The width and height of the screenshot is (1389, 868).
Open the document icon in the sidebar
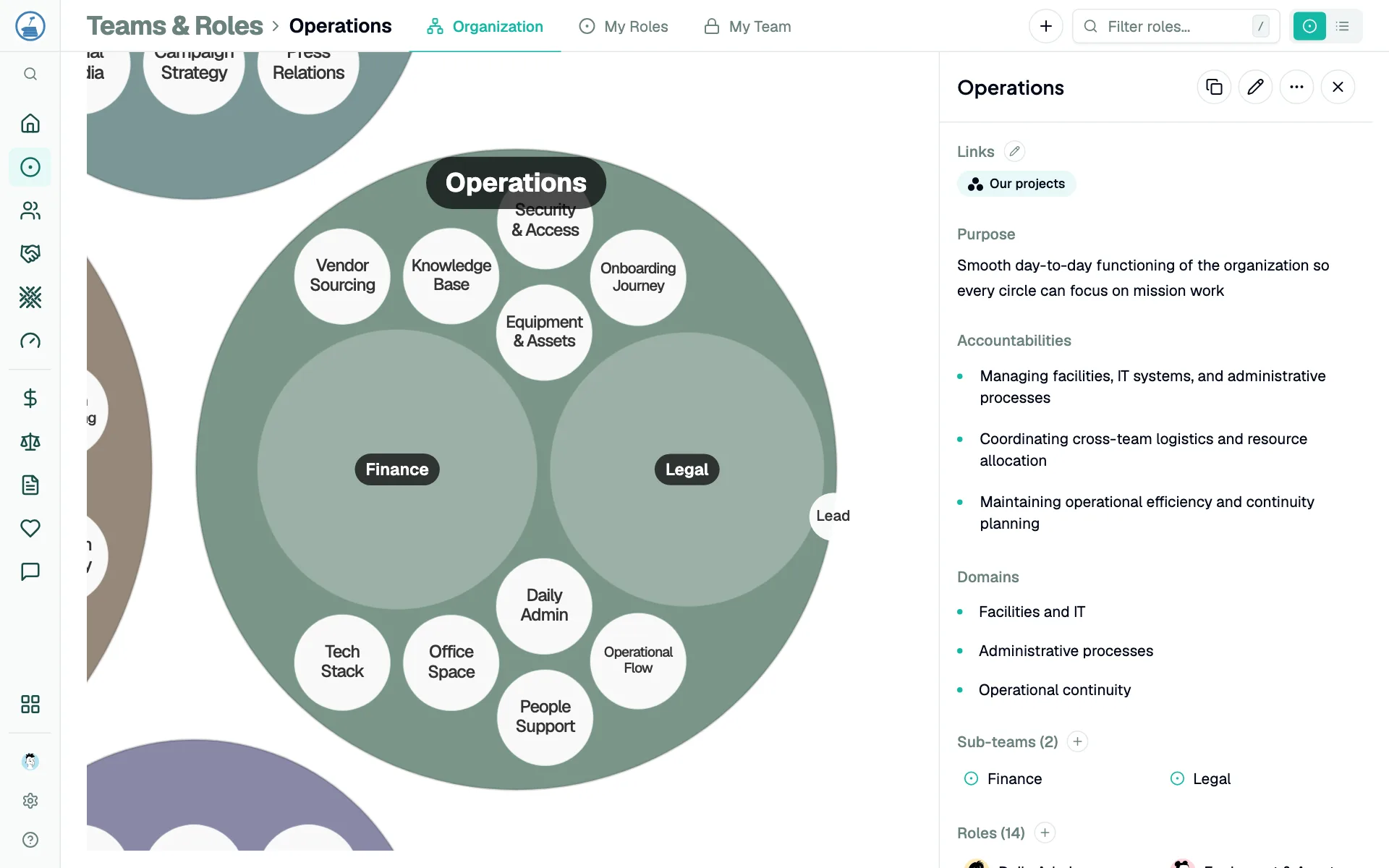[30, 485]
